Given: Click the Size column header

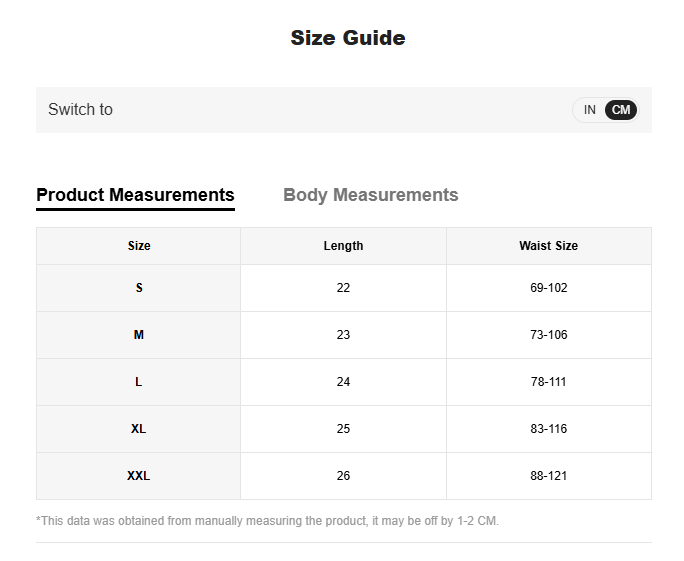Looking at the screenshot, I should (x=139, y=246).
